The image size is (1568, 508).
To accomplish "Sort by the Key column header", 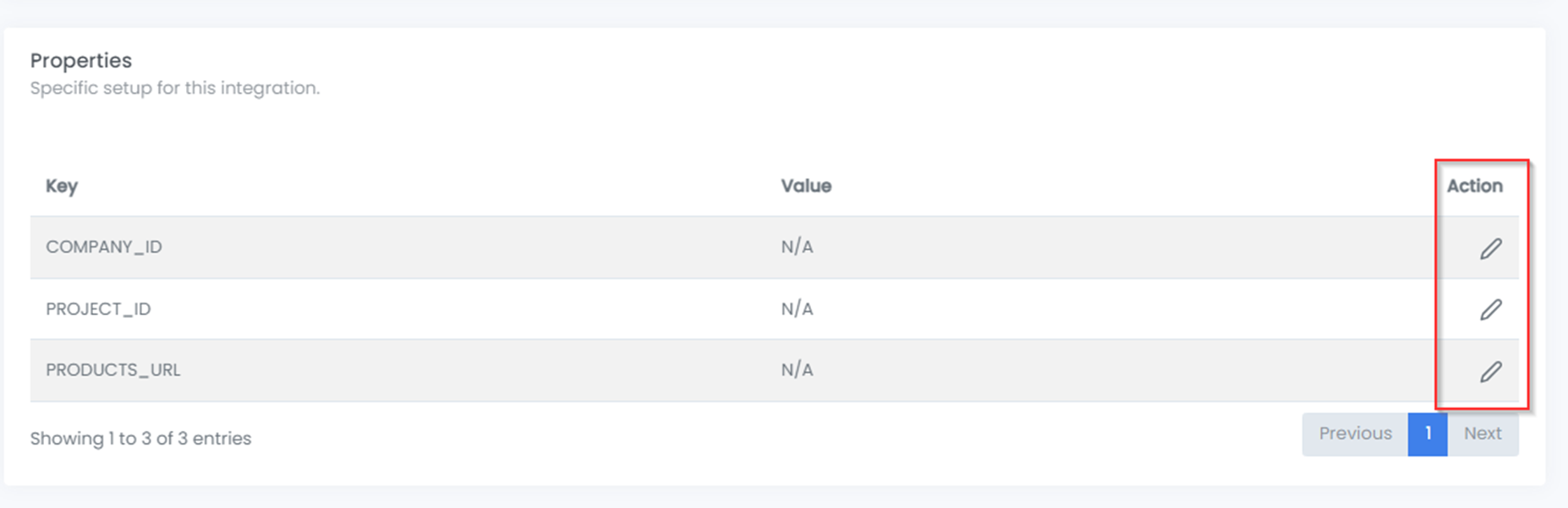I will [62, 186].
